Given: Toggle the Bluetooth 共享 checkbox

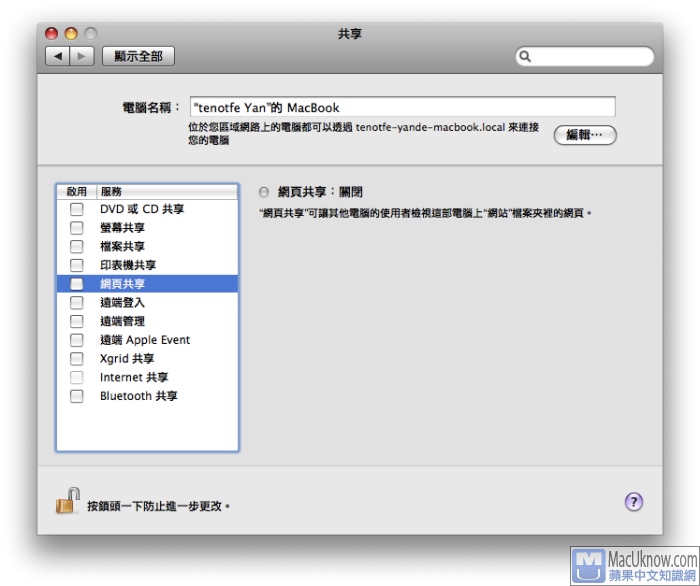Looking at the screenshot, I should (x=77, y=396).
